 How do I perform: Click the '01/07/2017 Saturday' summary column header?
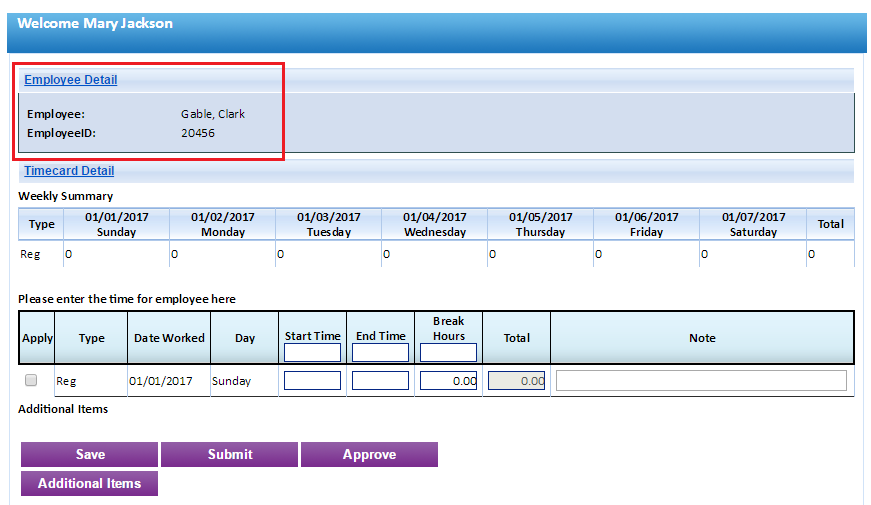(x=753, y=224)
